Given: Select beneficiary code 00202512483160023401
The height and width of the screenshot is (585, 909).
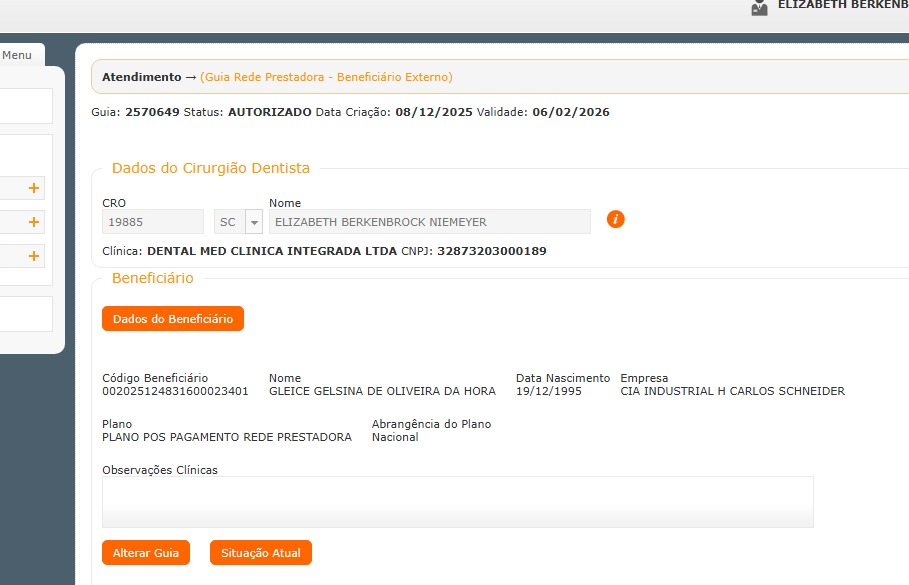Looking at the screenshot, I should (x=175, y=391).
